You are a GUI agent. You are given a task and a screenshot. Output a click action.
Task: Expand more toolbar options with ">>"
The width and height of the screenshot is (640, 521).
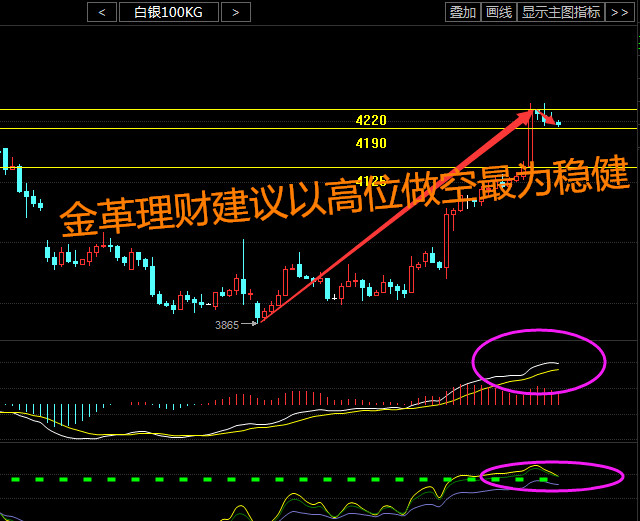(x=619, y=12)
